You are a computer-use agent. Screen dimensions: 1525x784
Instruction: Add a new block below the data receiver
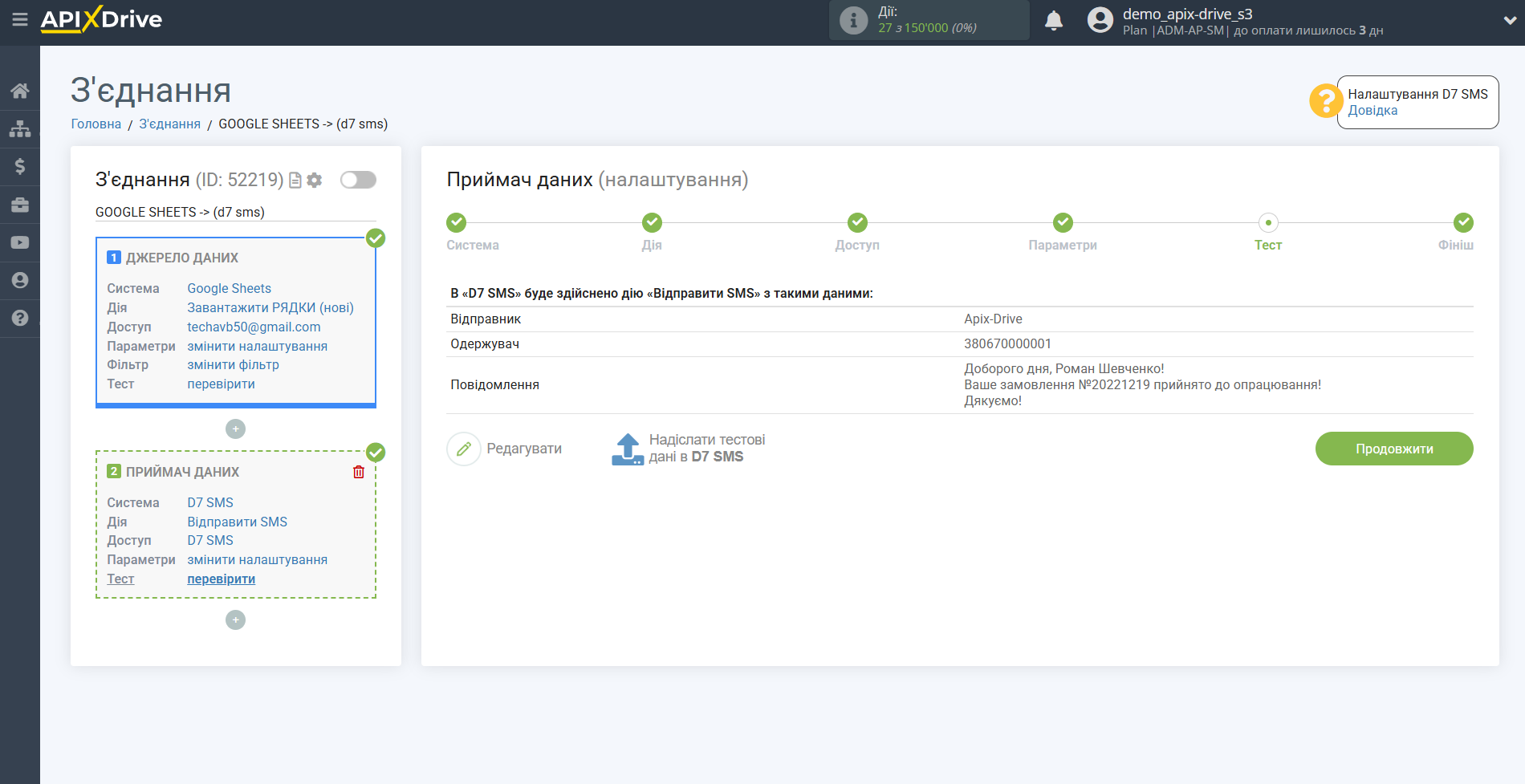click(235, 620)
